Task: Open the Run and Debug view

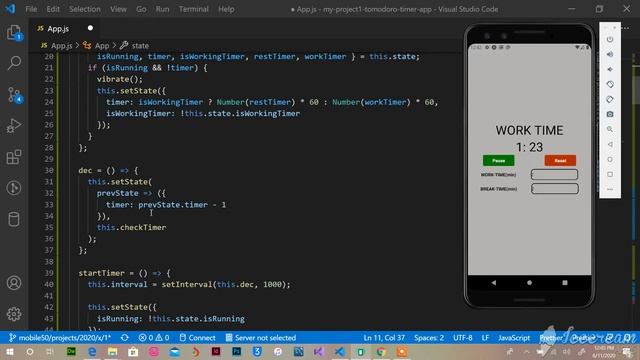Action: pyautogui.click(x=14, y=126)
